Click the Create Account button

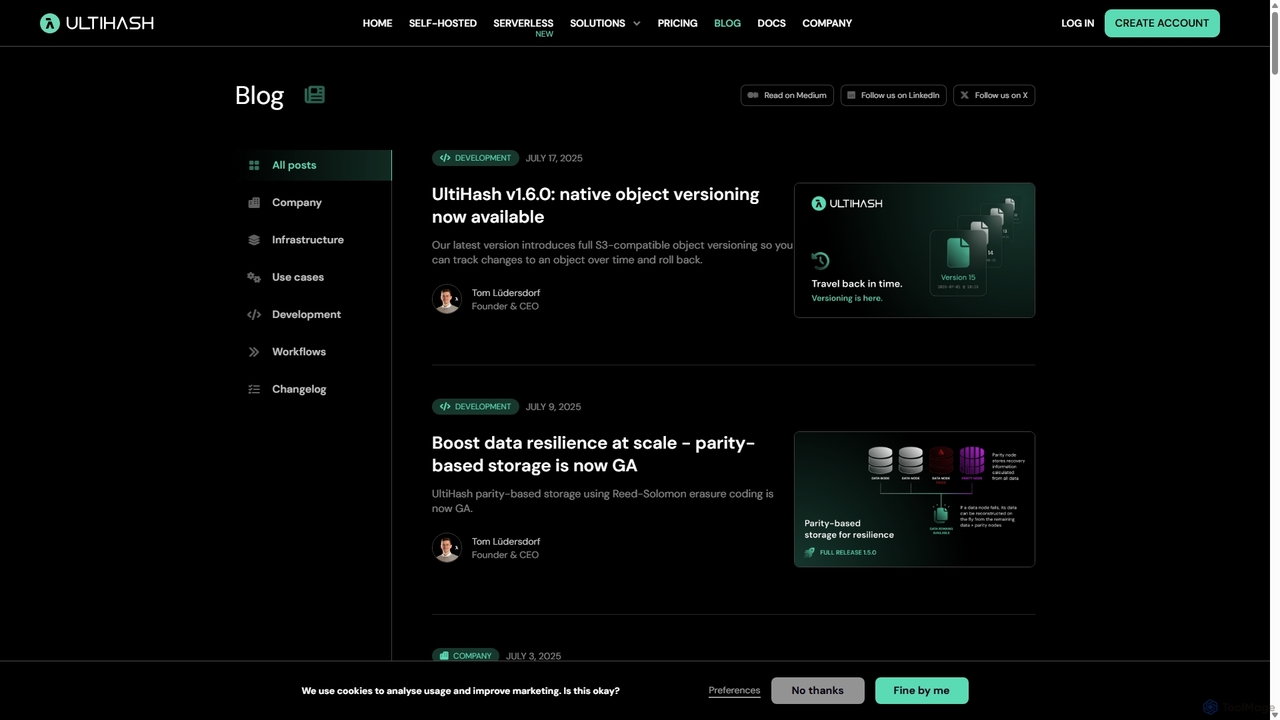(1162, 23)
